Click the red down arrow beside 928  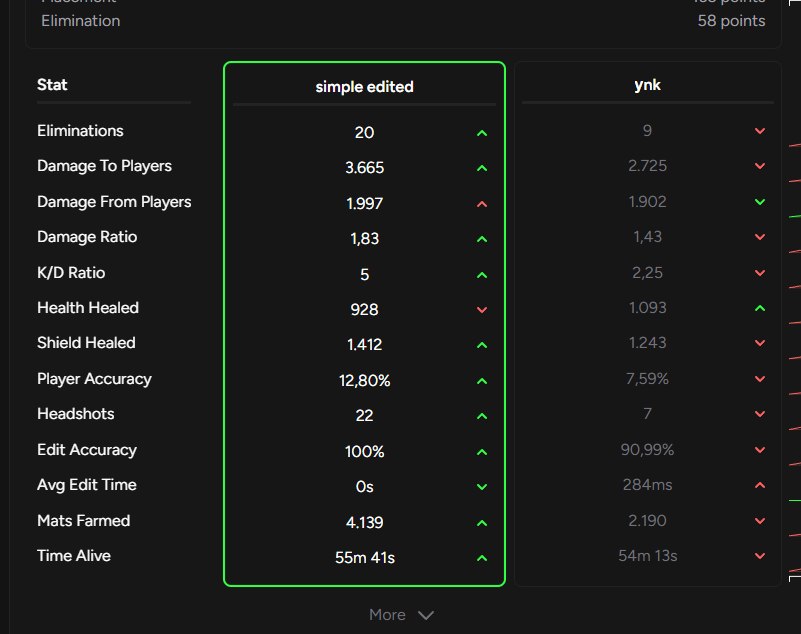pos(482,310)
